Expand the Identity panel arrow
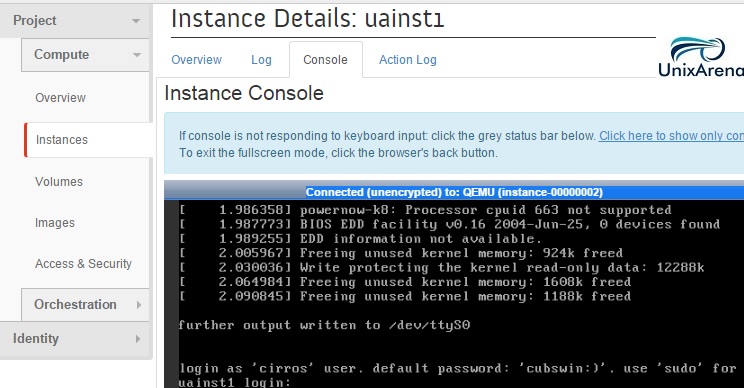 [x=138, y=339]
